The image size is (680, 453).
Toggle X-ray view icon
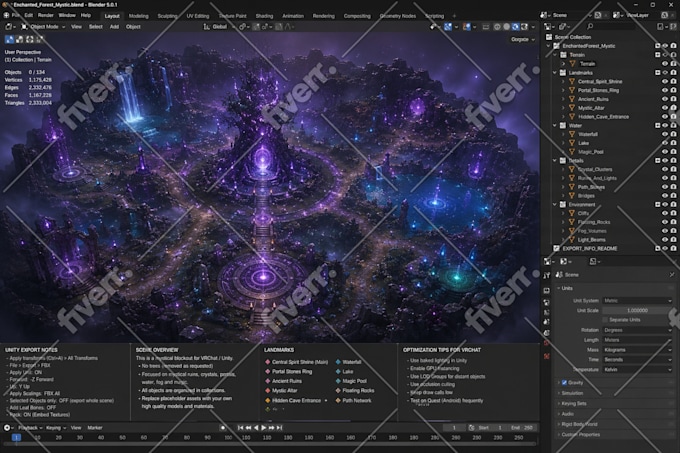486,27
